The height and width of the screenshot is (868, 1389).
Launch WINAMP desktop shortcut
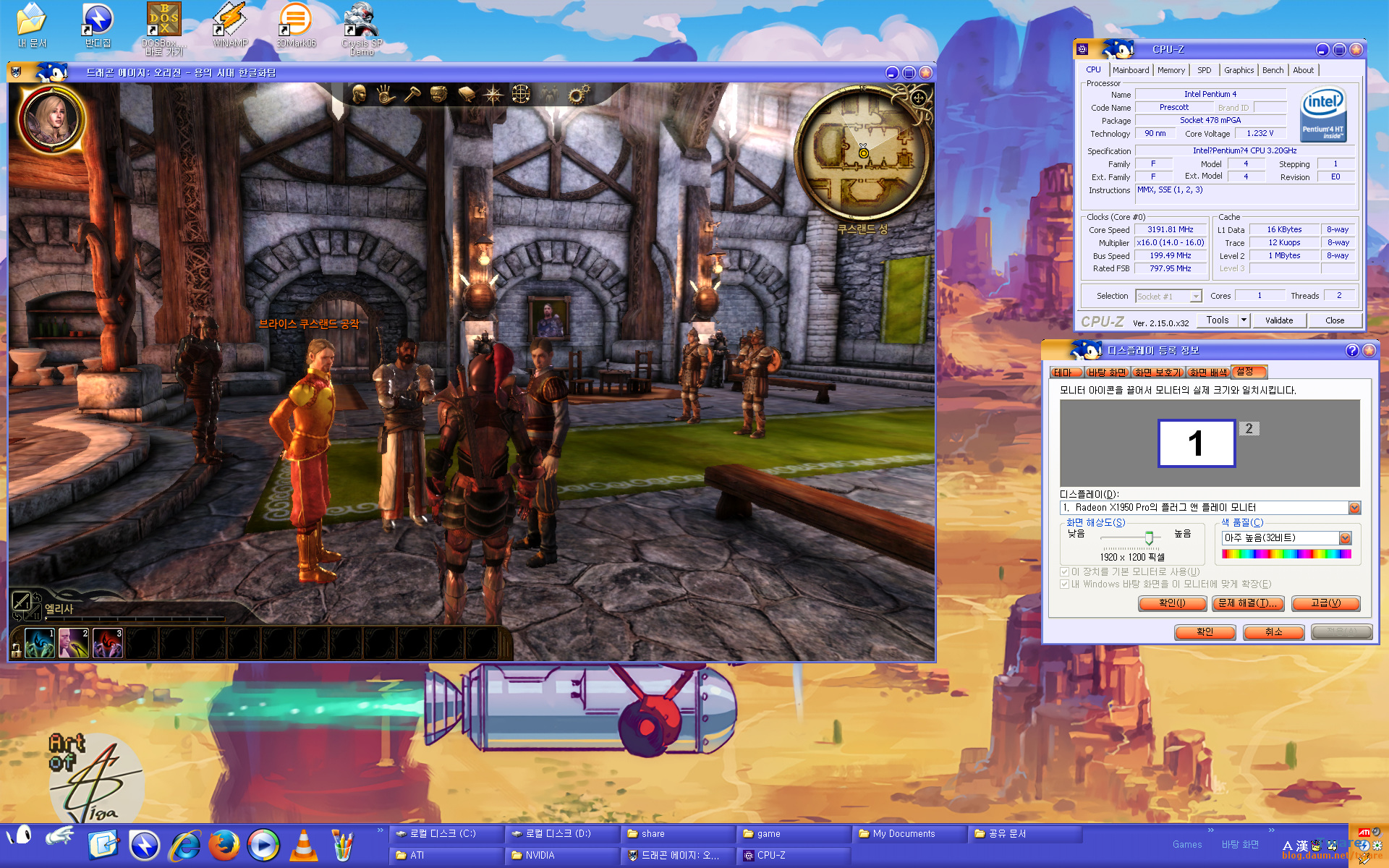(x=230, y=25)
